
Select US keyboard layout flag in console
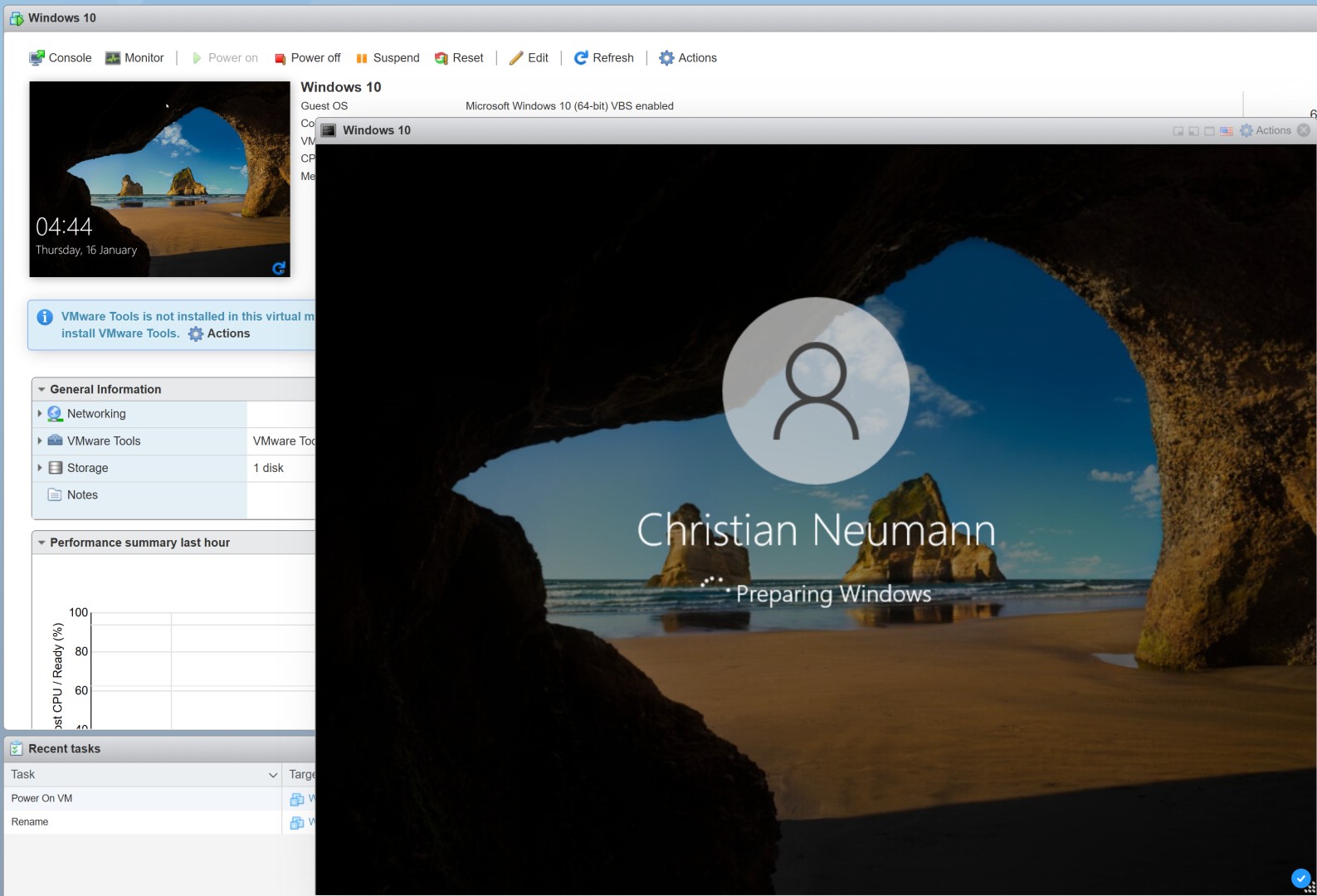click(x=1227, y=131)
